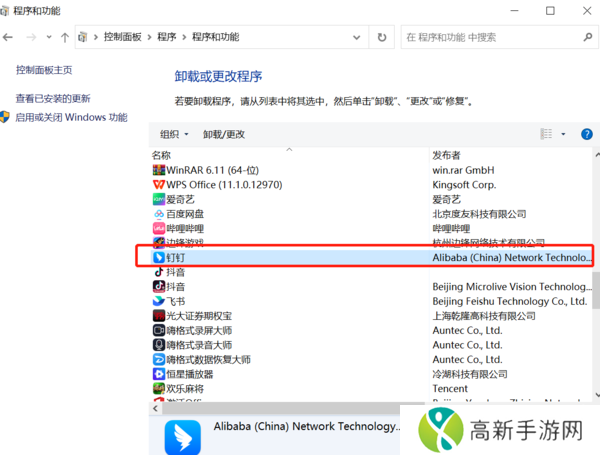Click the large DingTalk icon in details pane

(x=183, y=437)
